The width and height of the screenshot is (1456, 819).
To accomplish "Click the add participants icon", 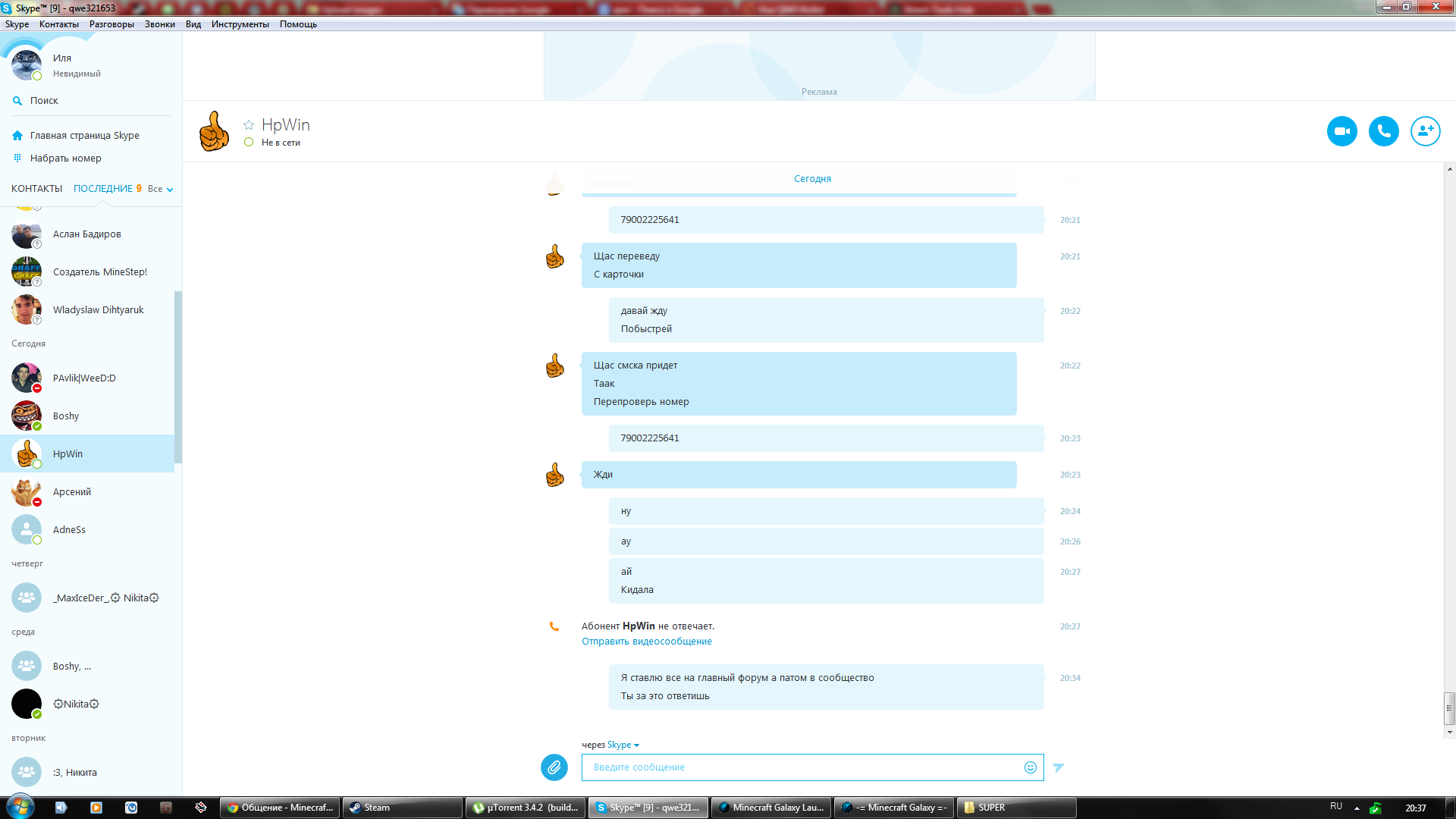I will pos(1425,131).
